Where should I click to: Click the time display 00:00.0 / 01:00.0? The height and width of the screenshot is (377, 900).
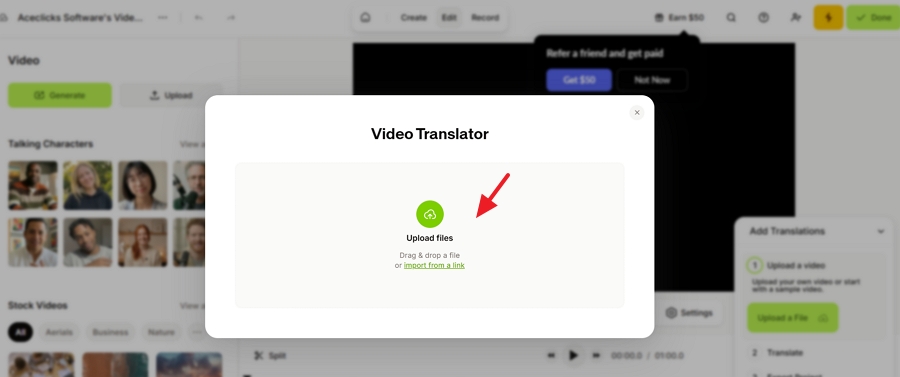click(x=647, y=356)
